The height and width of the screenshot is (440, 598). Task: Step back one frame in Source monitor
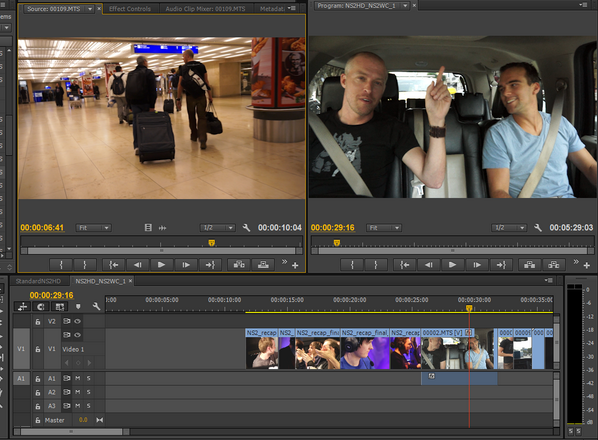click(137, 265)
